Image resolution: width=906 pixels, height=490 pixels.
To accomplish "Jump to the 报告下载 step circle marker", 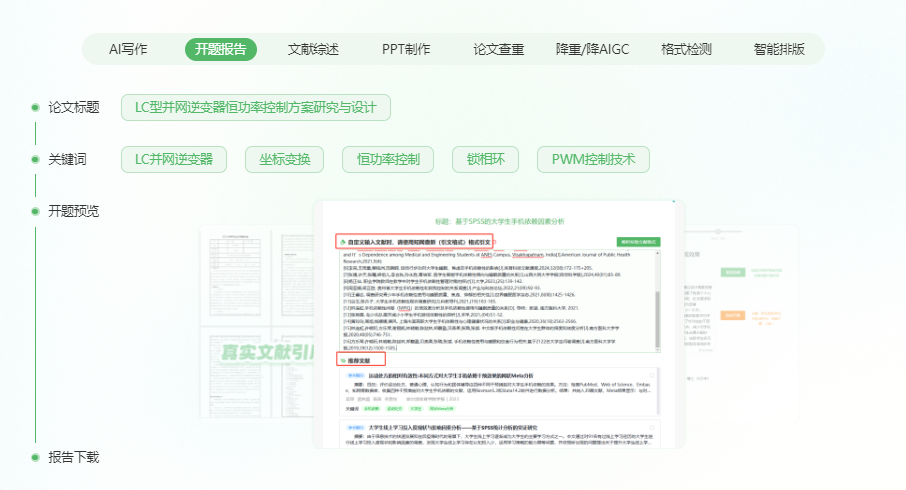I will tap(33, 457).
